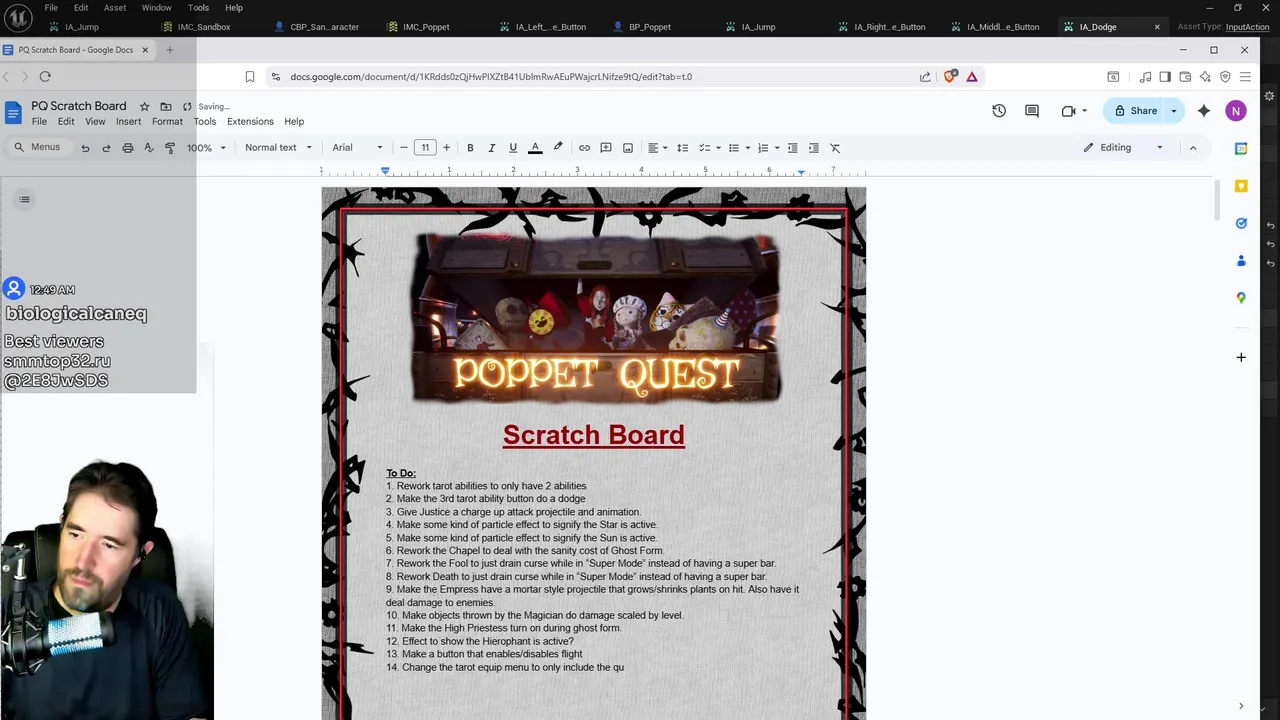Get add-ons with the plus icon
This screenshot has width=1280, height=720.
(1241, 357)
